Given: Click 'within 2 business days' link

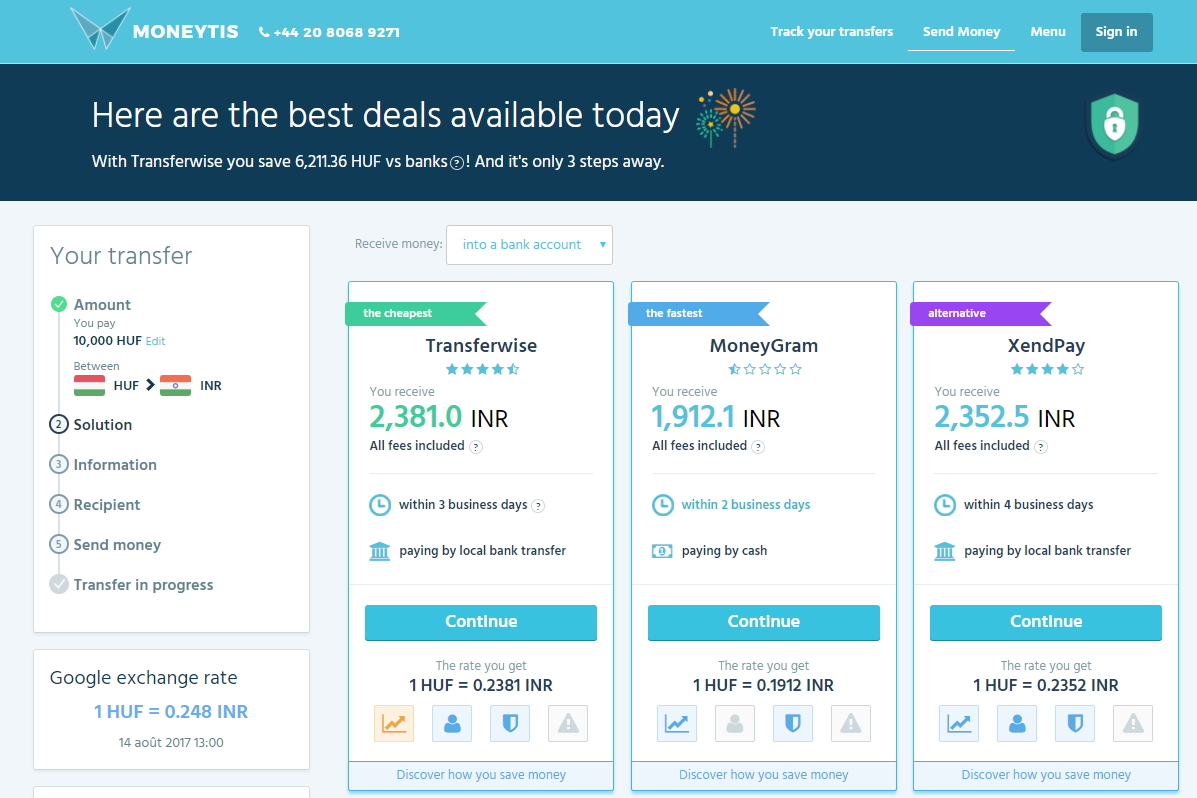Looking at the screenshot, I should [746, 505].
